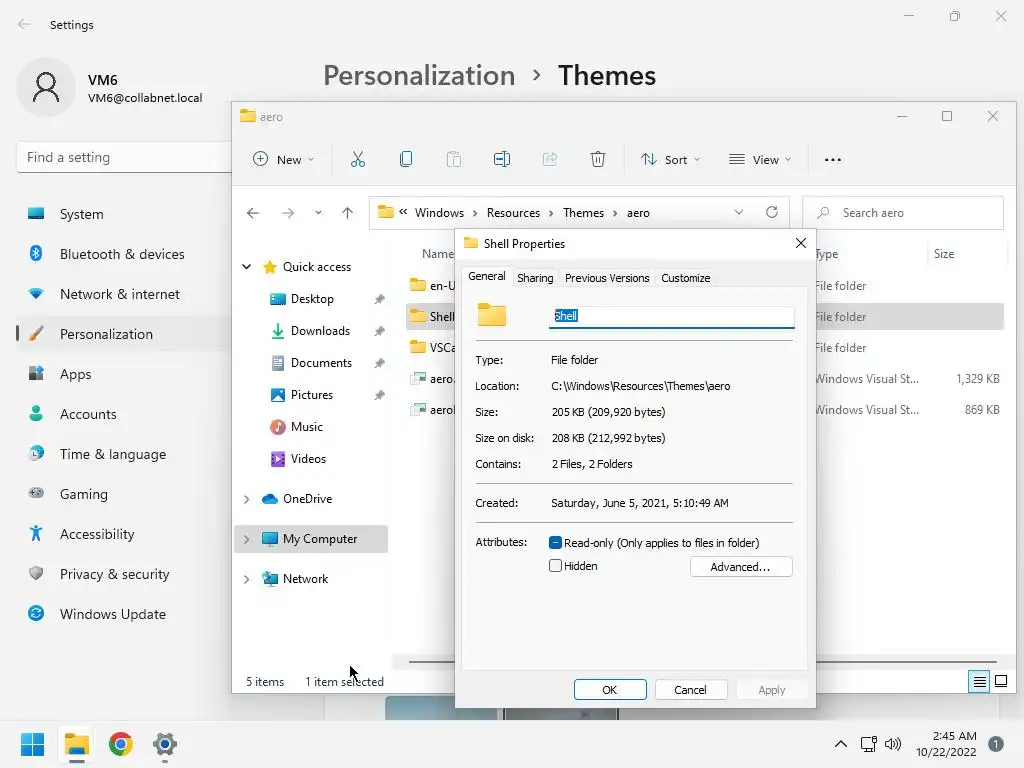Image resolution: width=1024 pixels, height=768 pixels.
Task: Open Bluetooth & devices settings
Action: tap(122, 254)
